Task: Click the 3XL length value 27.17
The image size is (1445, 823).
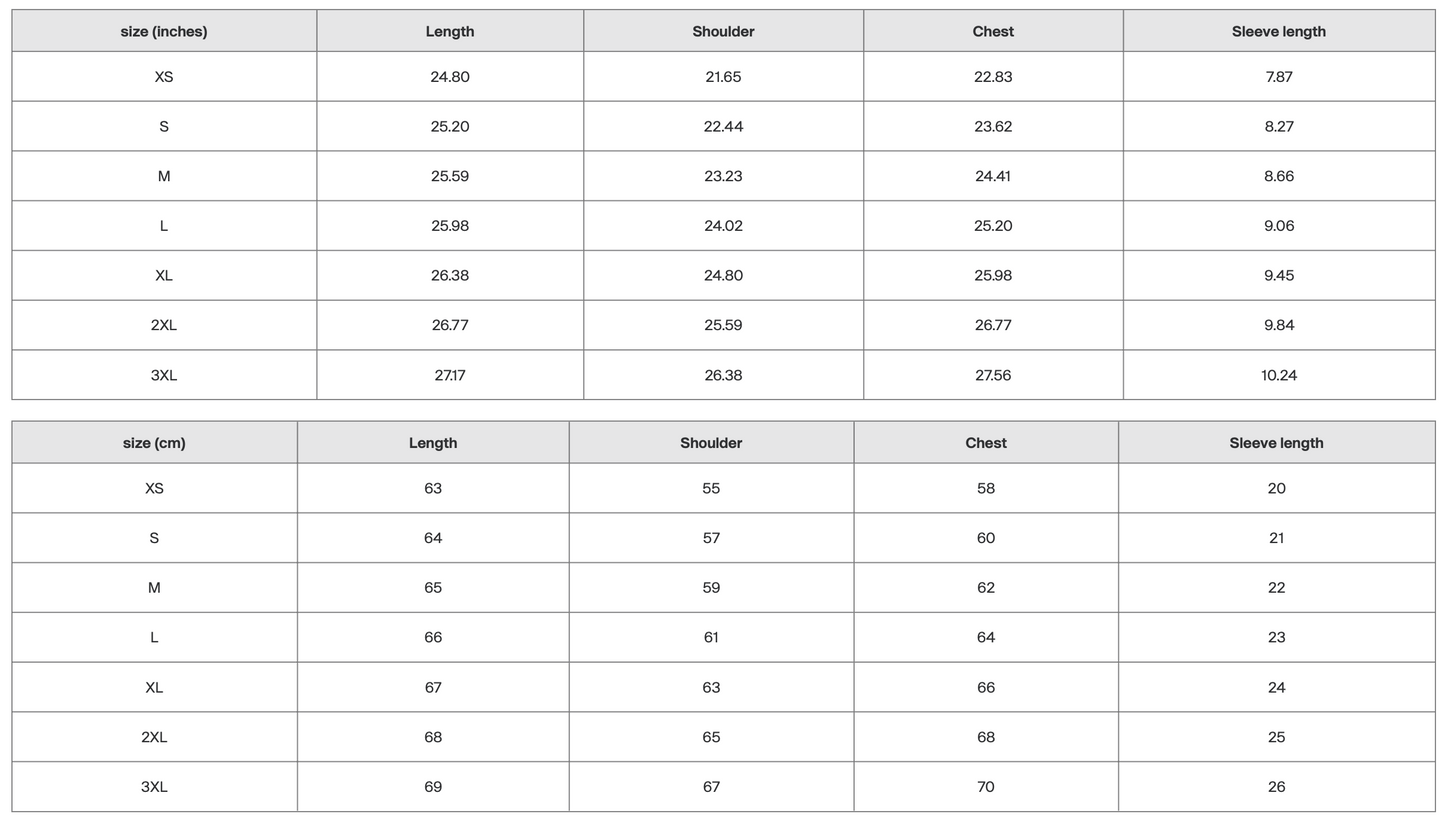Action: tap(450, 376)
